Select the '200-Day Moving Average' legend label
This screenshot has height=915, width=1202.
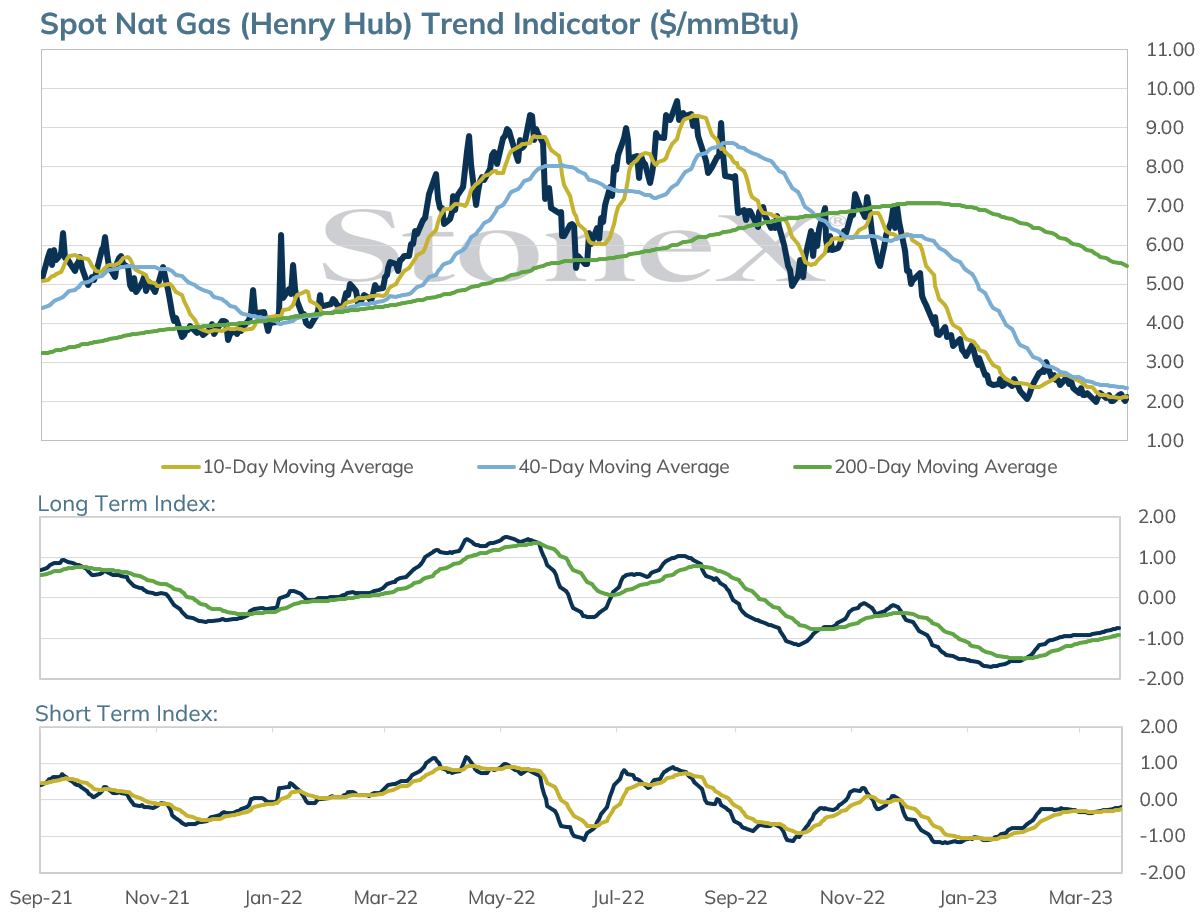945,467
